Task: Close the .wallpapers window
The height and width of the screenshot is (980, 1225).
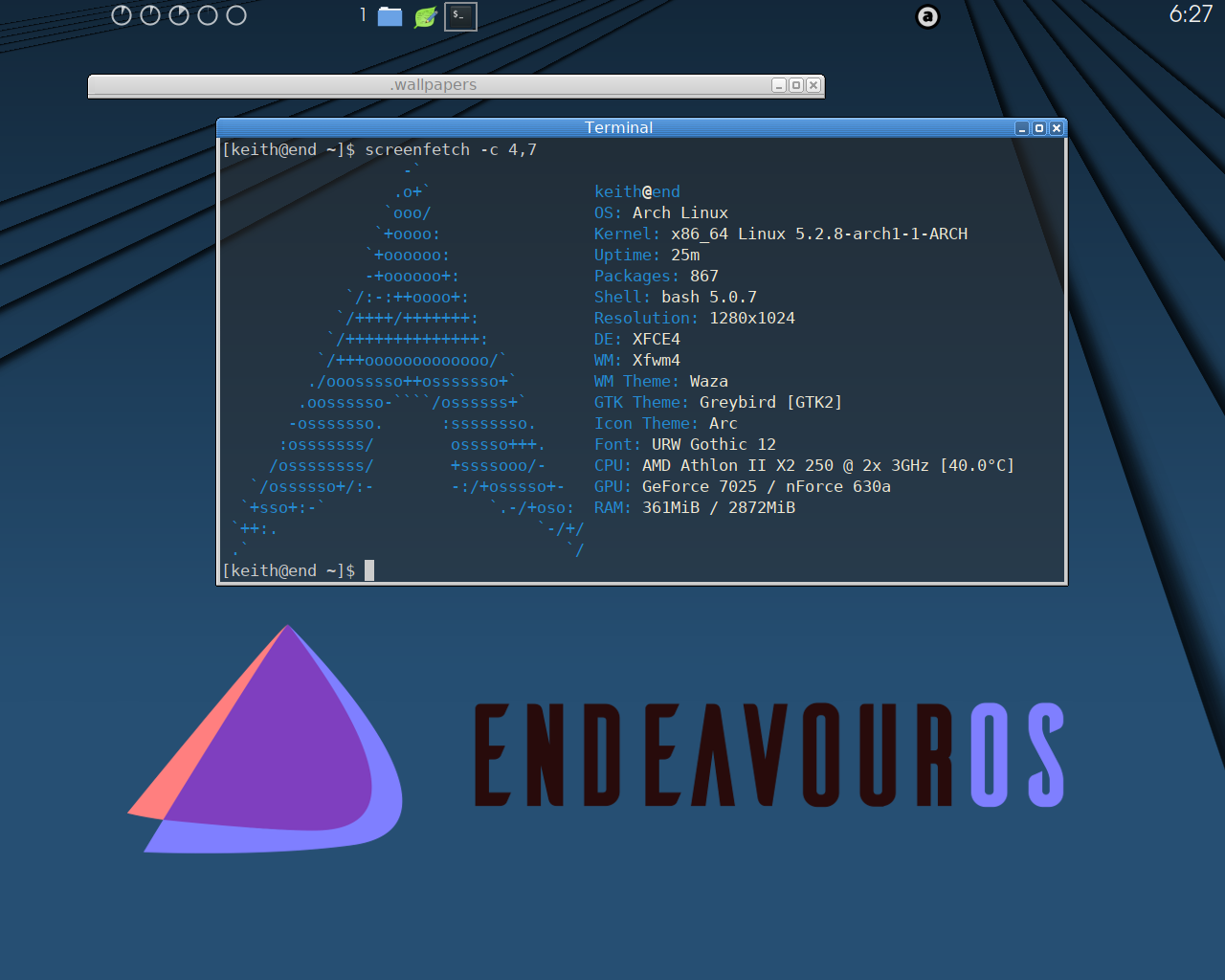Action: point(813,85)
